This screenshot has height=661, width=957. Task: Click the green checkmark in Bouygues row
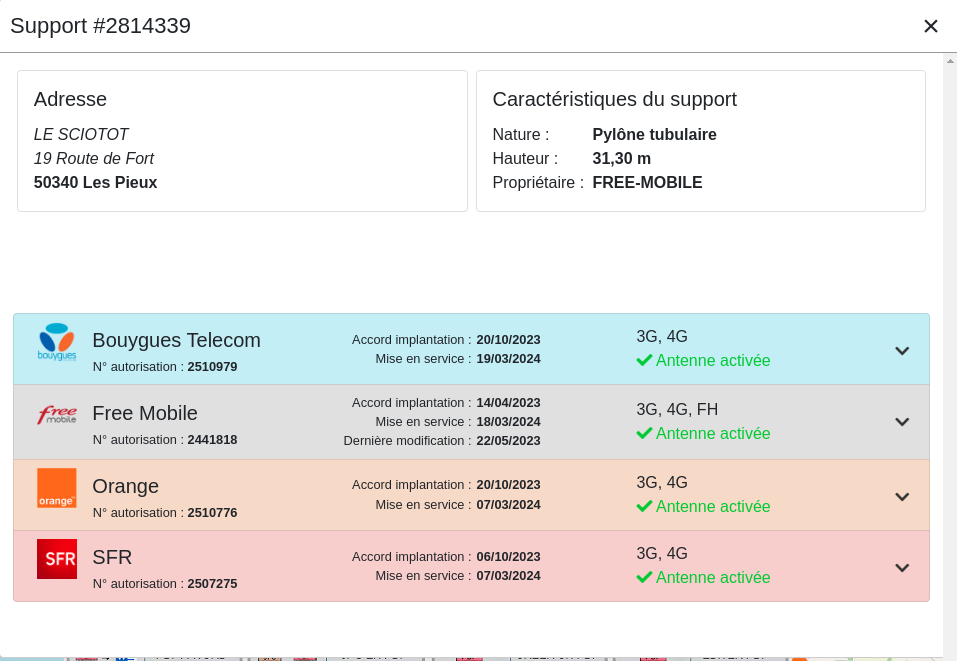coord(644,360)
